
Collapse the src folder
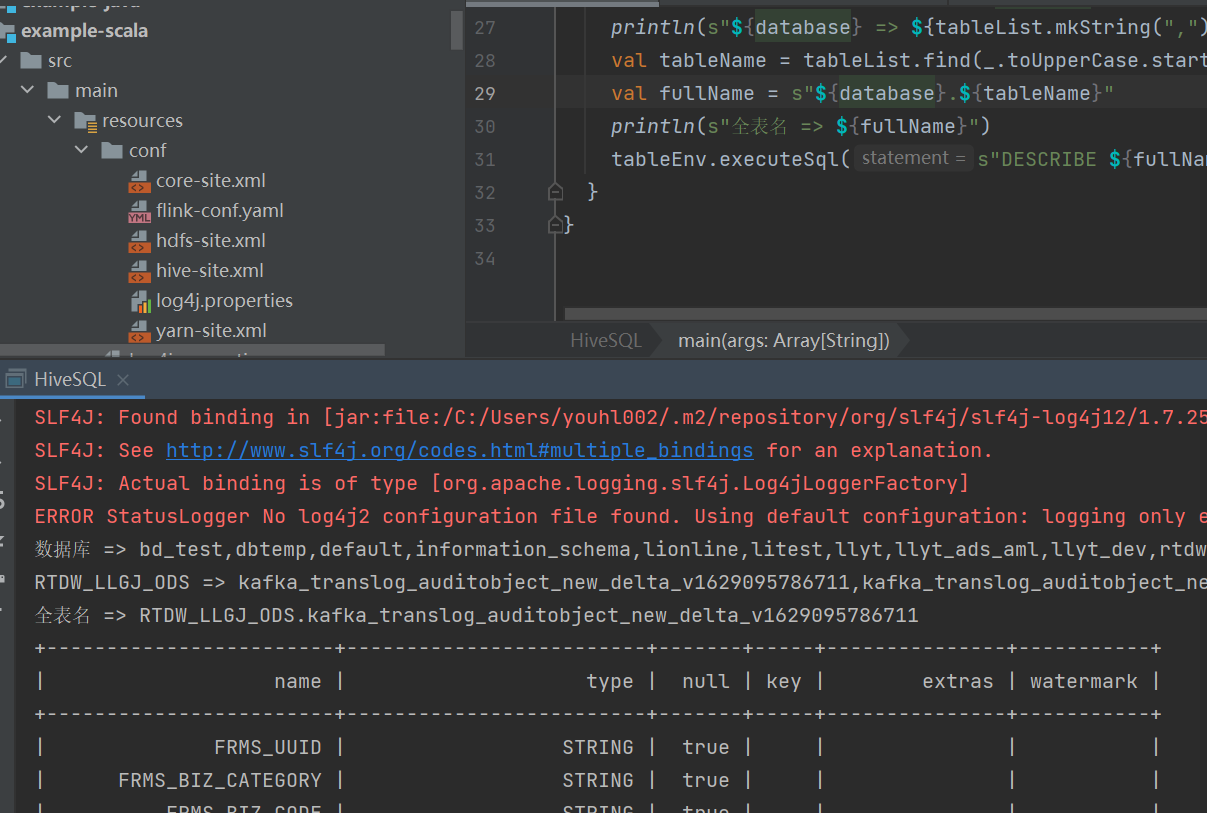pyautogui.click(x=4, y=61)
